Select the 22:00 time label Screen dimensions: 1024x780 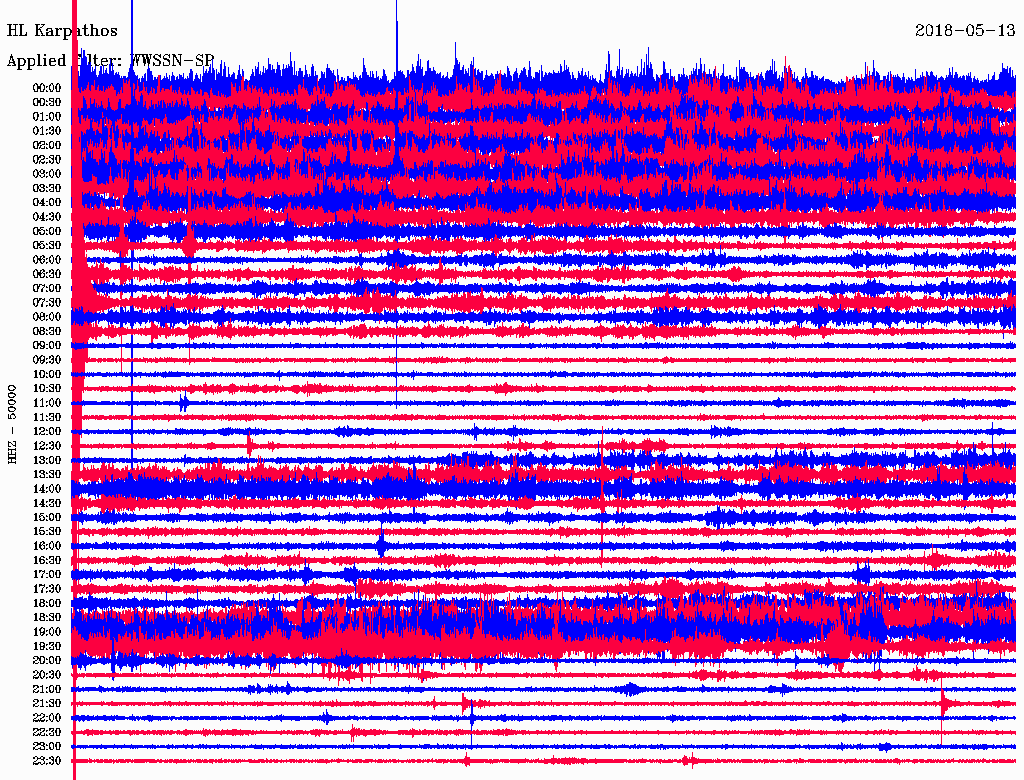coord(46,718)
